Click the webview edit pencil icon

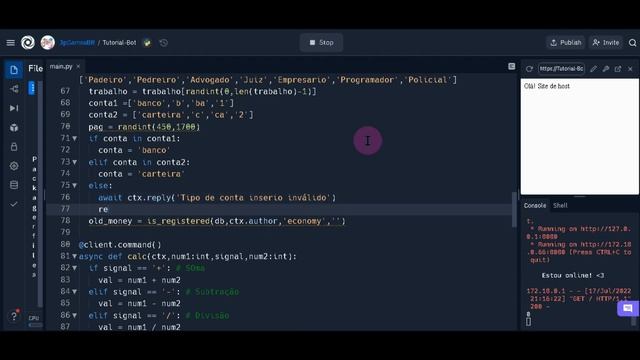click(593, 69)
